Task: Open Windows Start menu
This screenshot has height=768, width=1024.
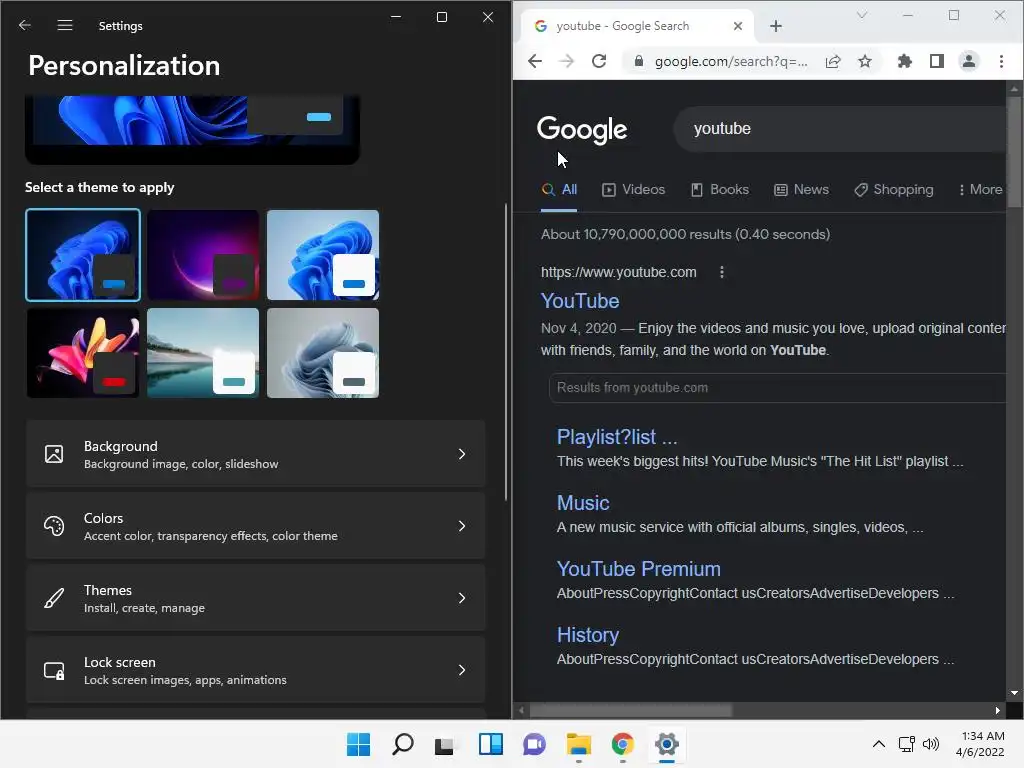Action: [359, 744]
